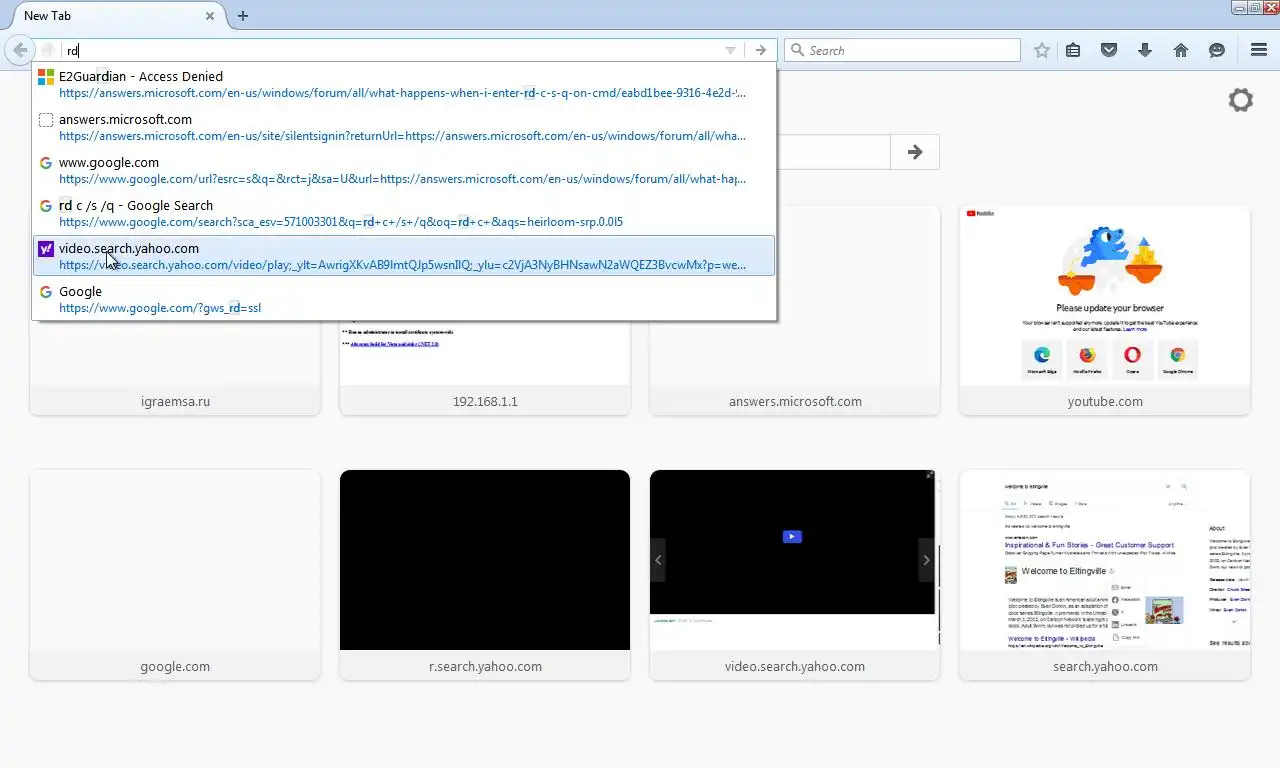Image resolution: width=1280 pixels, height=768 pixels.
Task: Bookmark this page with the star icon
Action: pos(1042,50)
